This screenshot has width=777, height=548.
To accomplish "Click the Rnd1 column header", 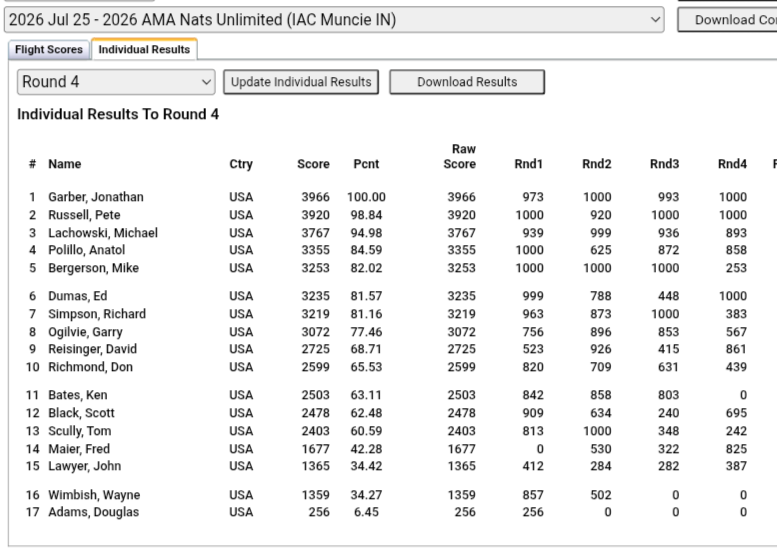I will (x=529, y=164).
